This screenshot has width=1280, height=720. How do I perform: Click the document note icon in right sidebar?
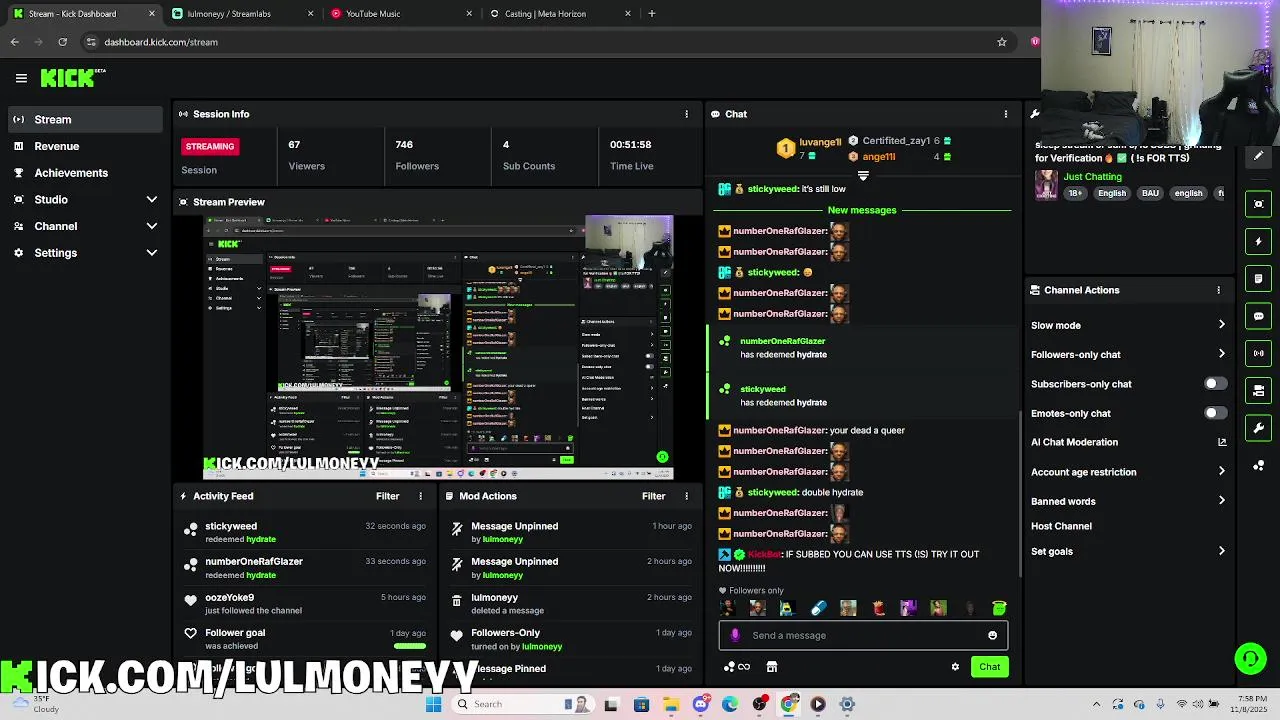(1258, 279)
